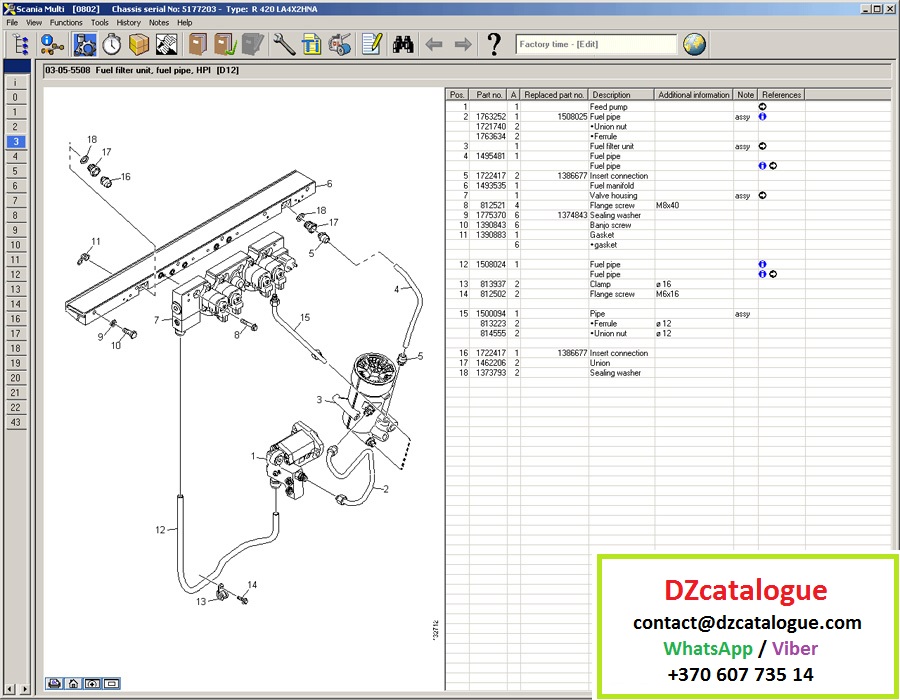Open help with the question mark icon
The height and width of the screenshot is (700, 900).
point(494,44)
